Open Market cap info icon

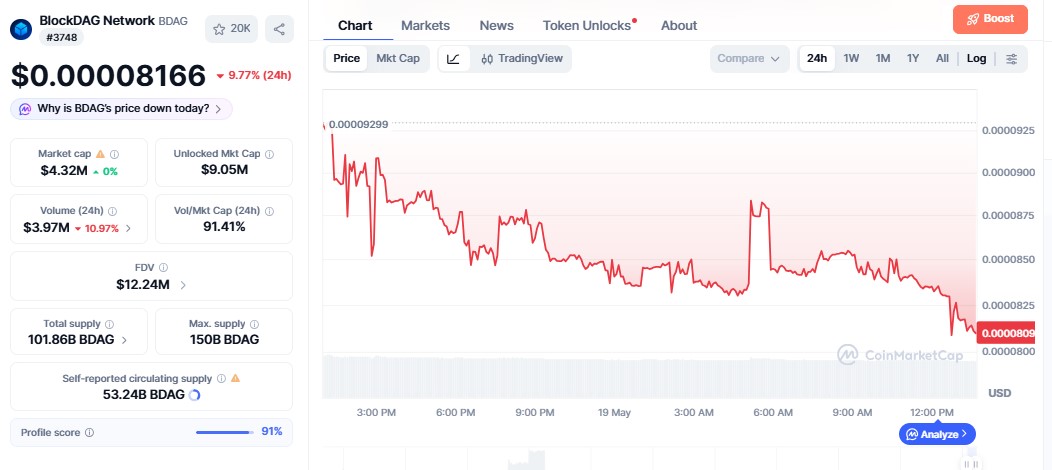(x=115, y=154)
